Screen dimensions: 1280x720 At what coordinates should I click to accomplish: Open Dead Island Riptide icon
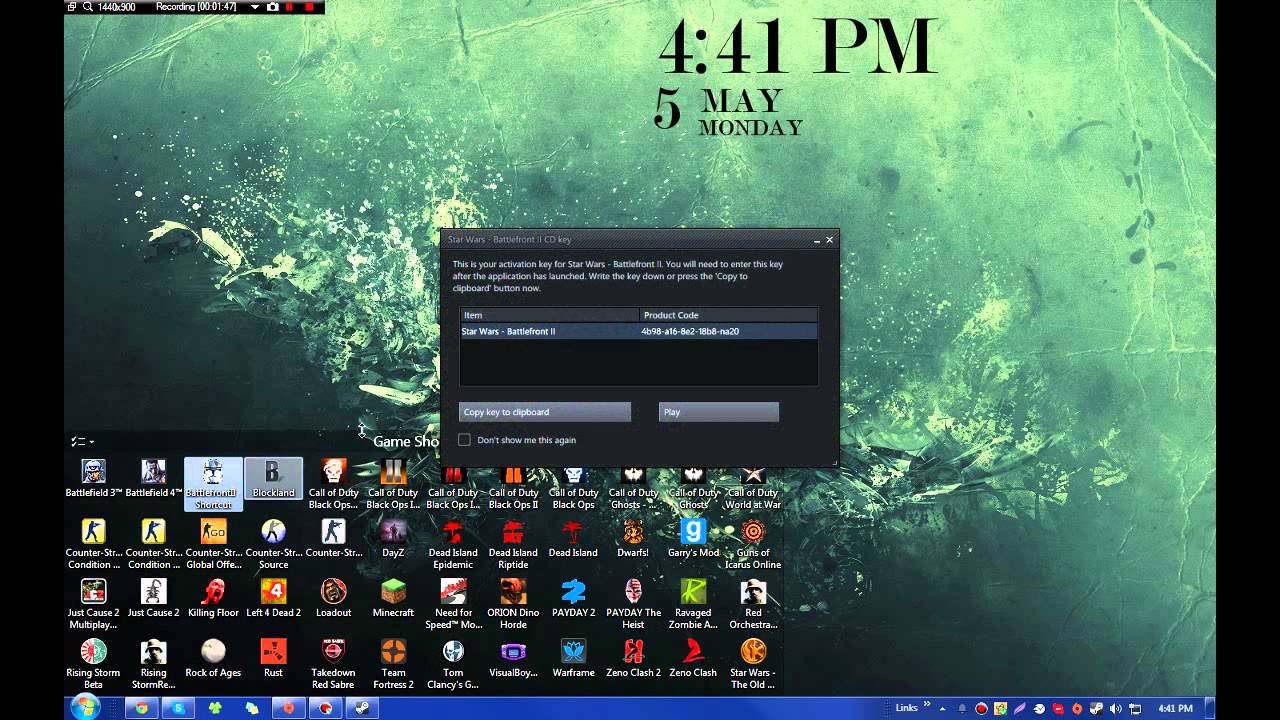(x=513, y=544)
